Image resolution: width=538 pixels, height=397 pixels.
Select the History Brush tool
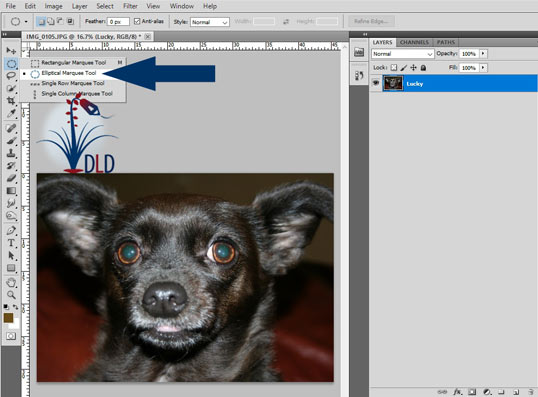(x=11, y=165)
